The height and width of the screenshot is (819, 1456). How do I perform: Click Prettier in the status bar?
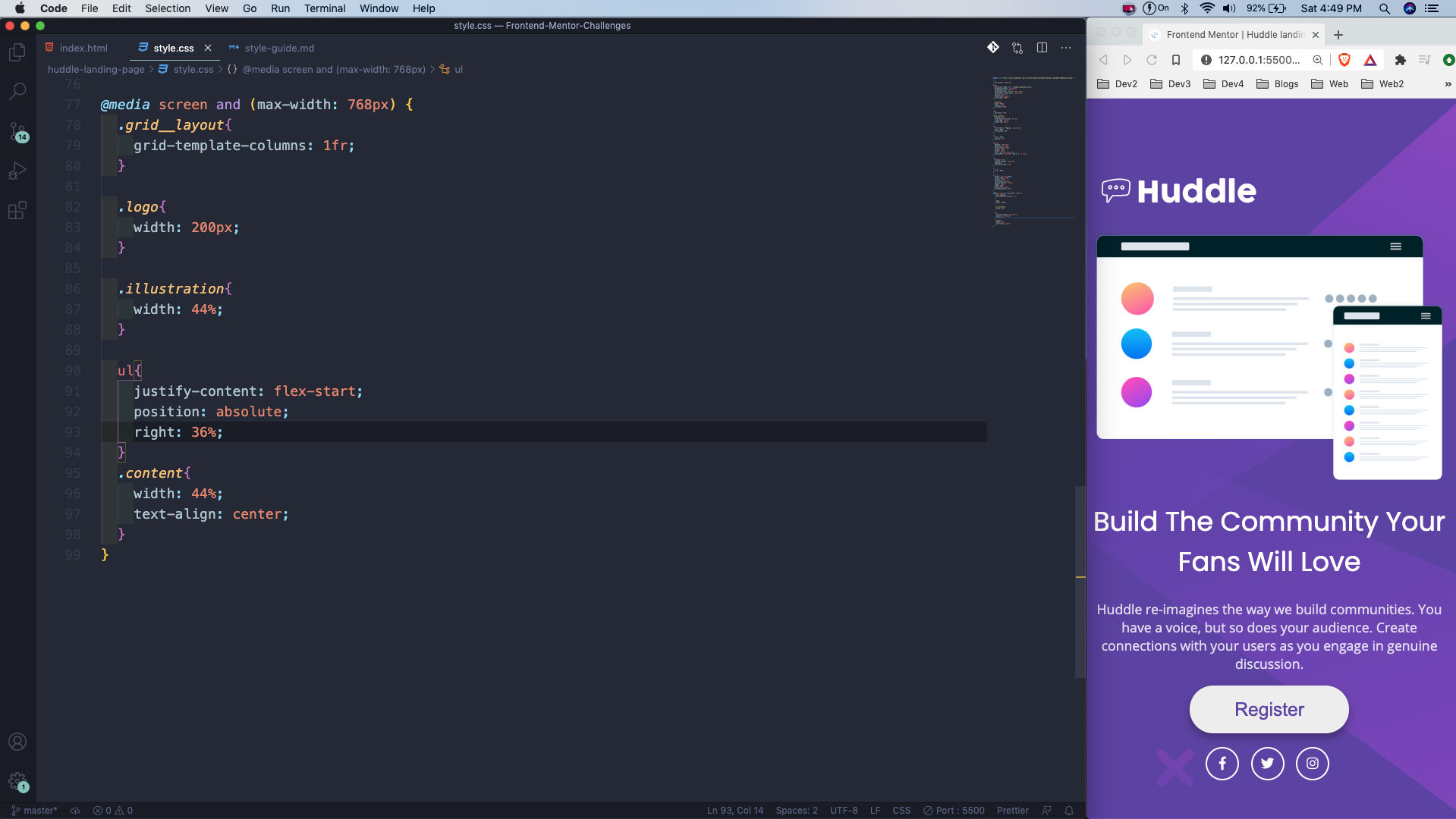[1012, 810]
